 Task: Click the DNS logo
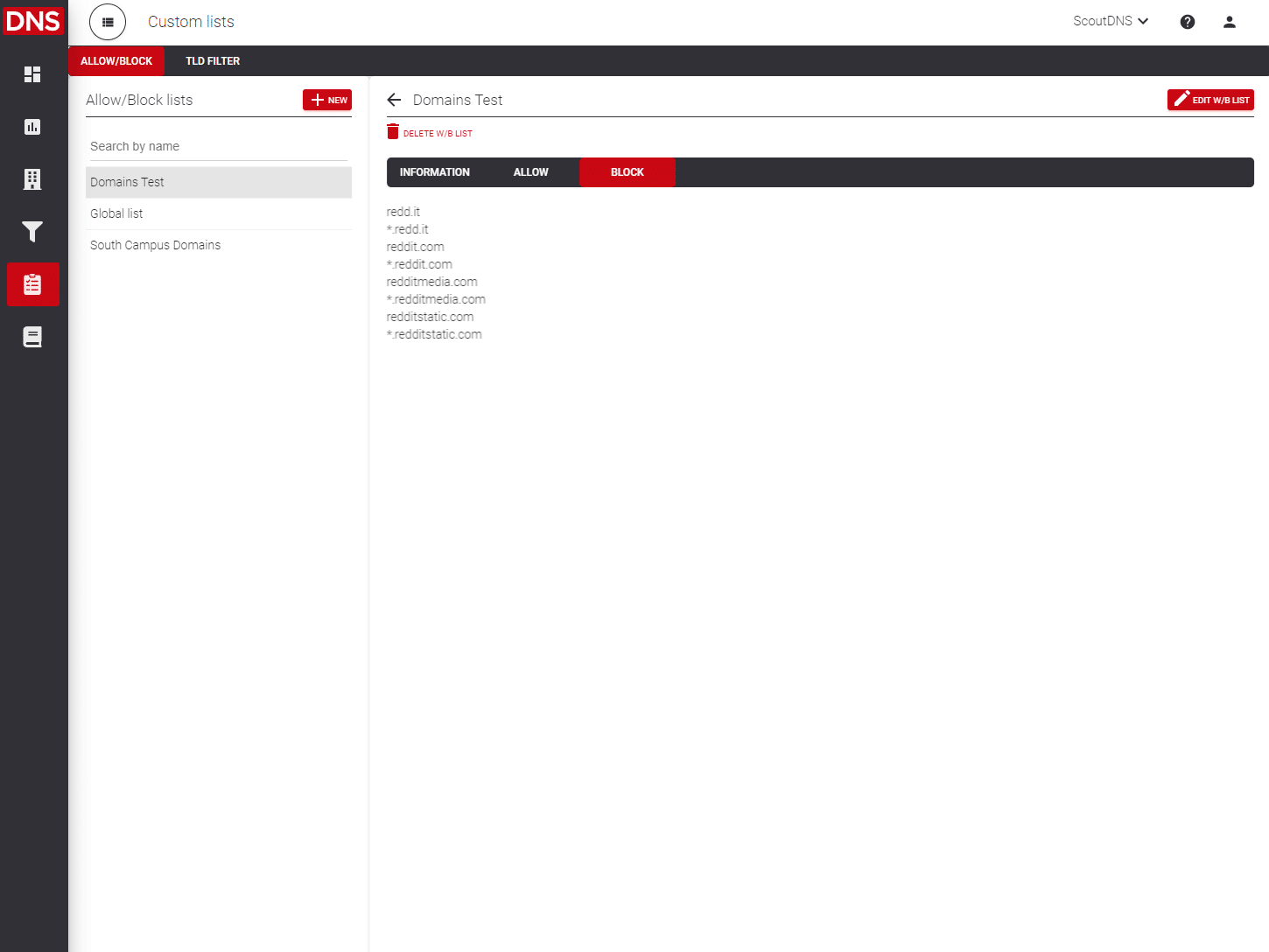(x=33, y=20)
